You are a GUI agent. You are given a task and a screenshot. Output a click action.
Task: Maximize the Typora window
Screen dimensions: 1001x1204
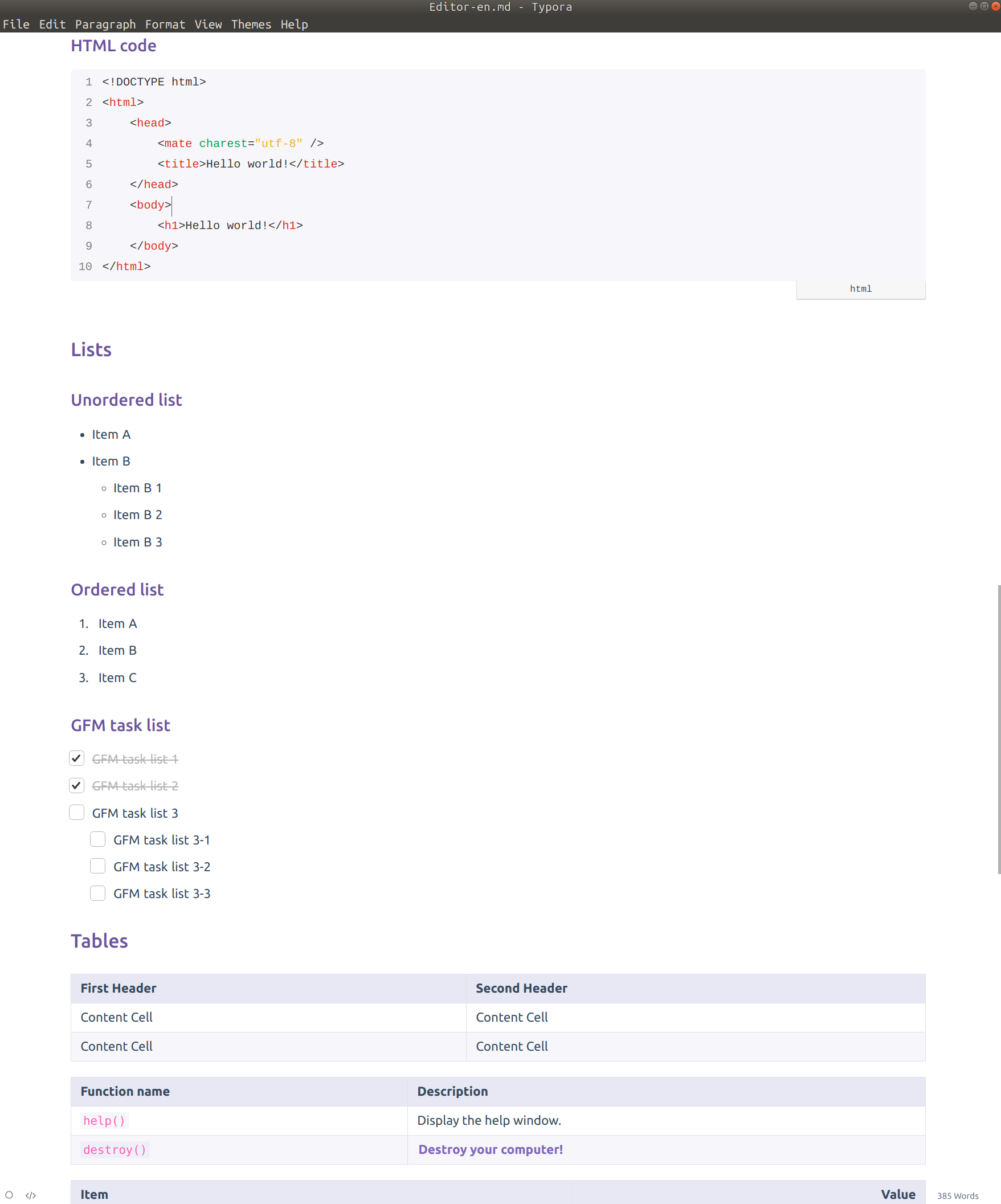(984, 6)
